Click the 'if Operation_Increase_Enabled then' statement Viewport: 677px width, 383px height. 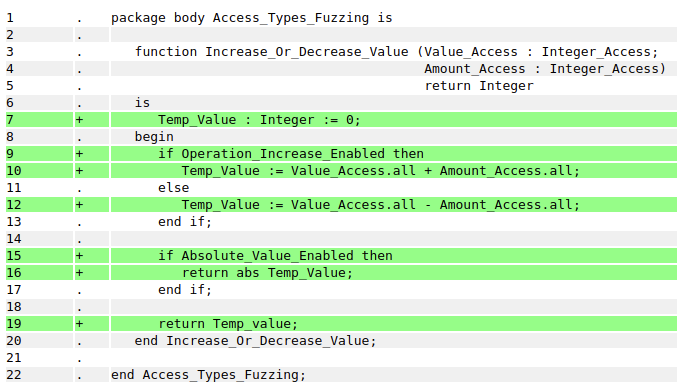click(291, 154)
